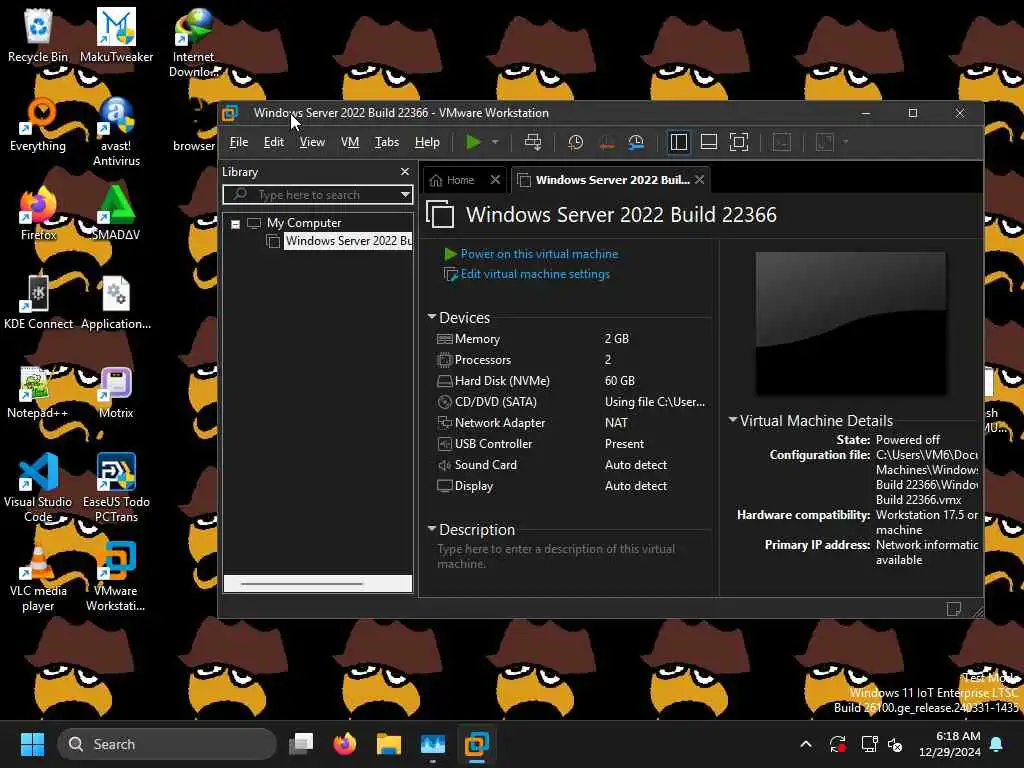The width and height of the screenshot is (1024, 768).
Task: Select the Sound Card device
Action: [571, 464]
